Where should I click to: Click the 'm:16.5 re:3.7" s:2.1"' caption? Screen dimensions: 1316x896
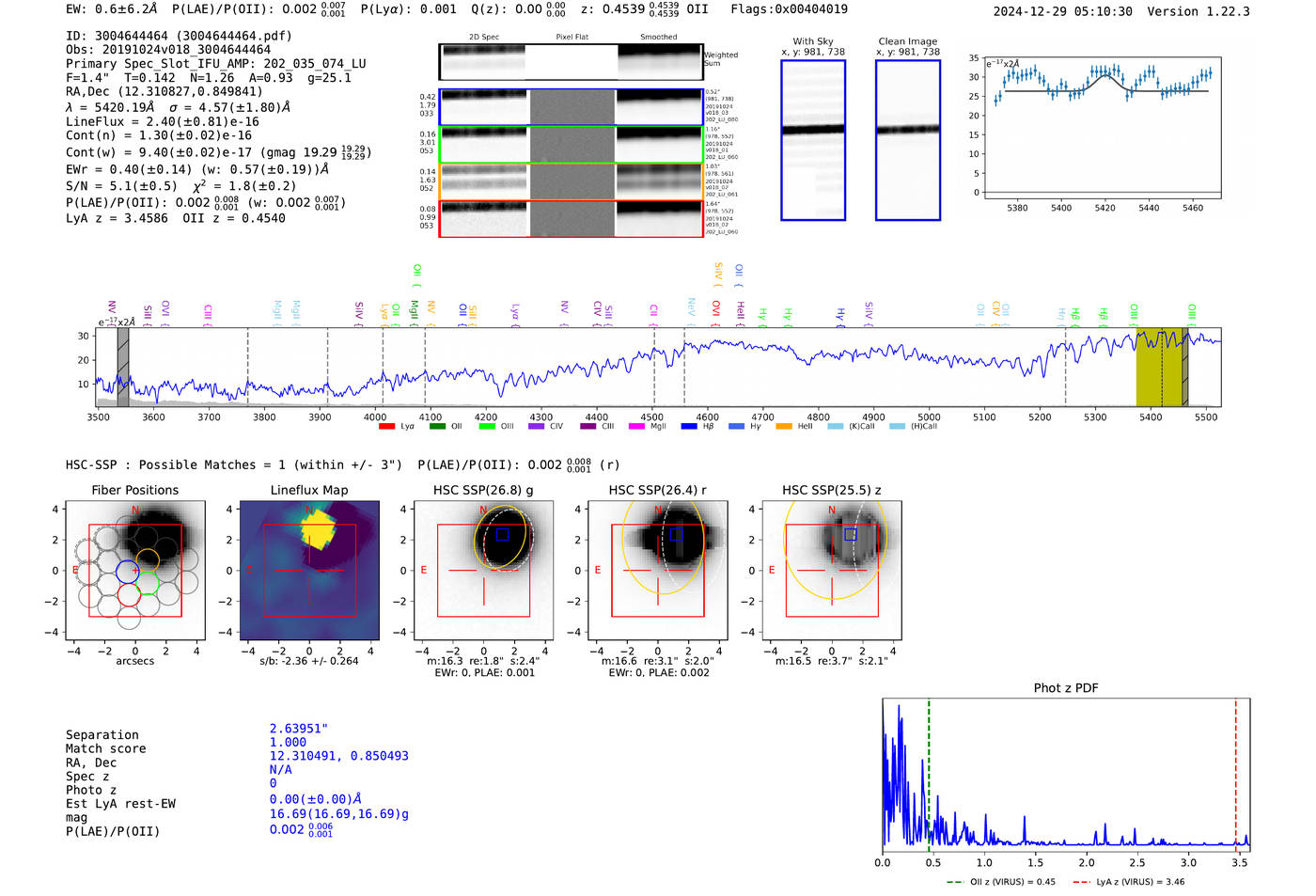coord(832,661)
